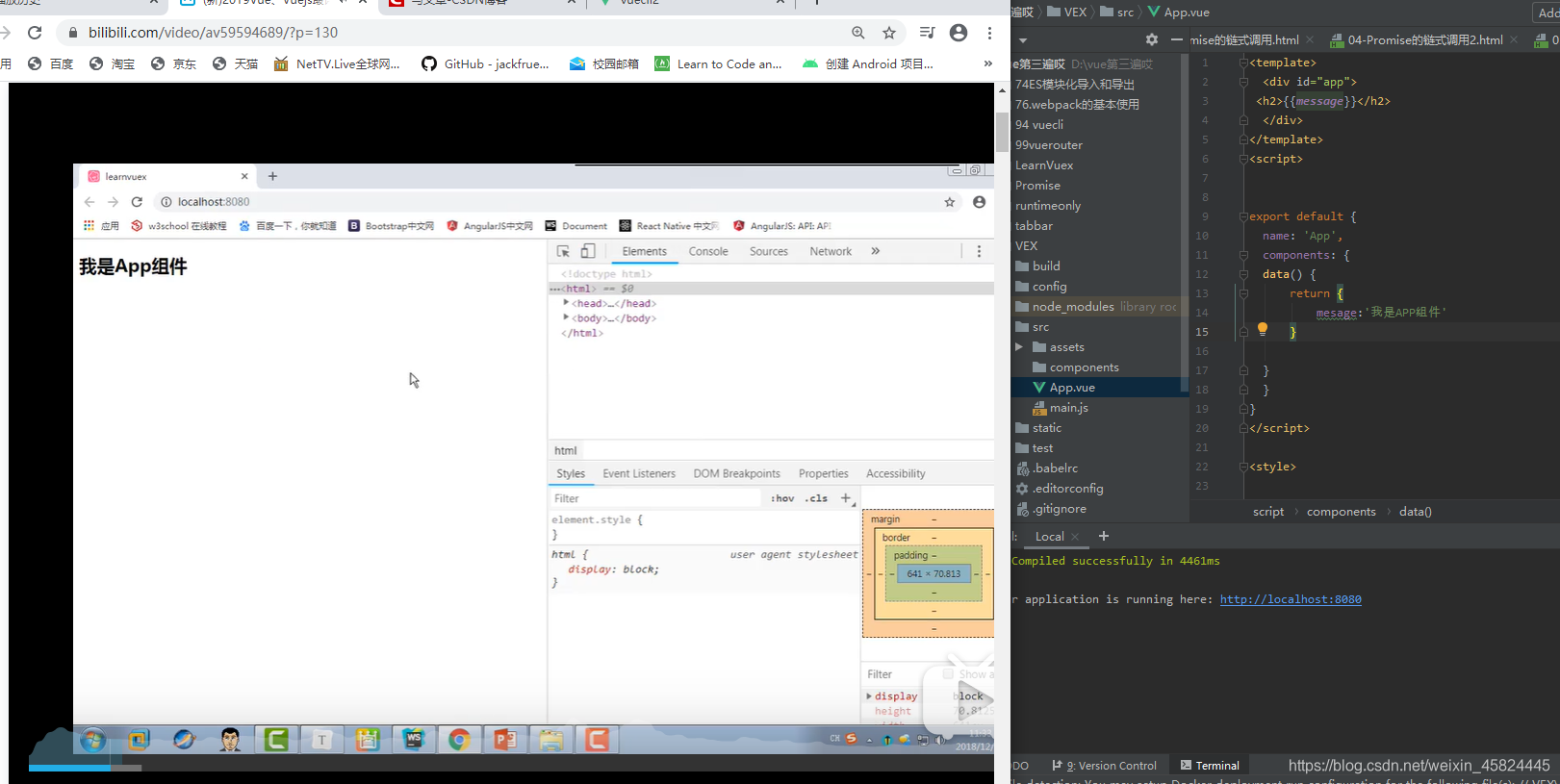Open the http://localhost:8080 terminal link
This screenshot has width=1560, height=784.
click(1291, 599)
